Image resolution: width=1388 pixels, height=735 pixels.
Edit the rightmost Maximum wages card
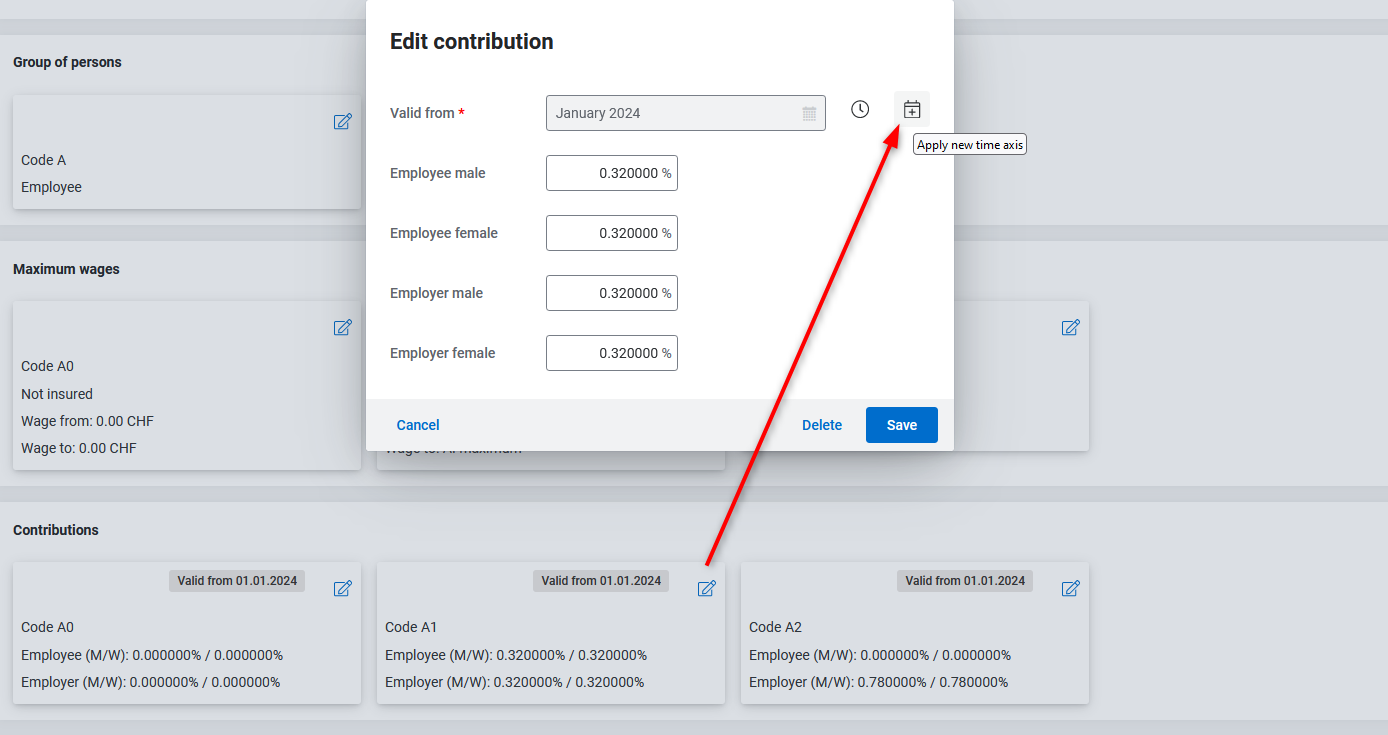1070,327
